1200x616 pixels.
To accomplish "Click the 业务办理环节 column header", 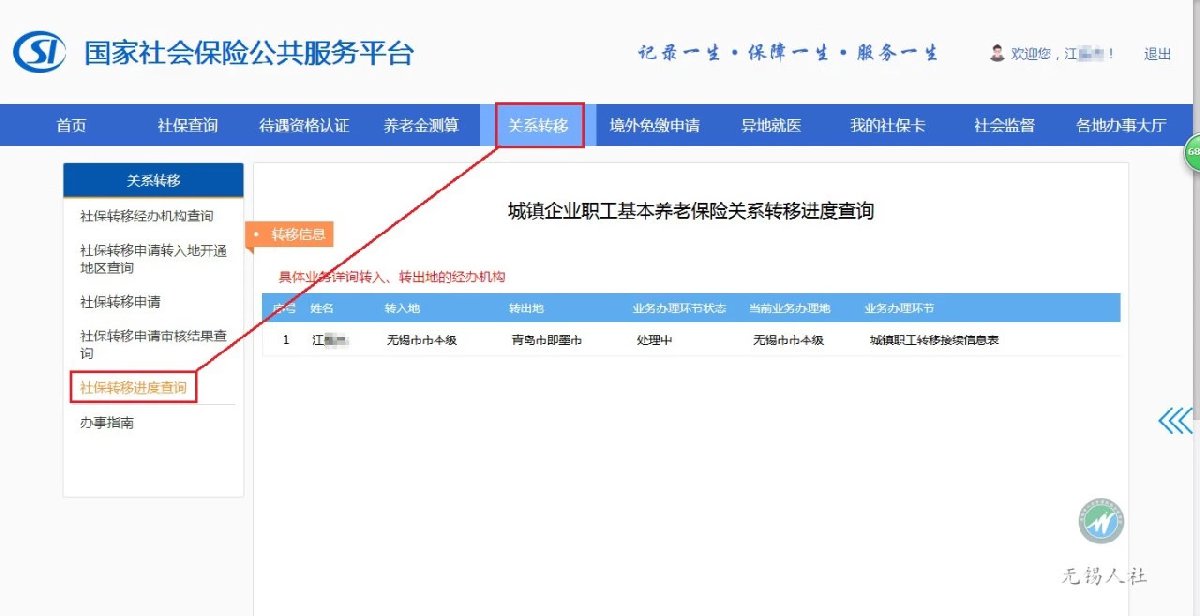I will [x=899, y=308].
